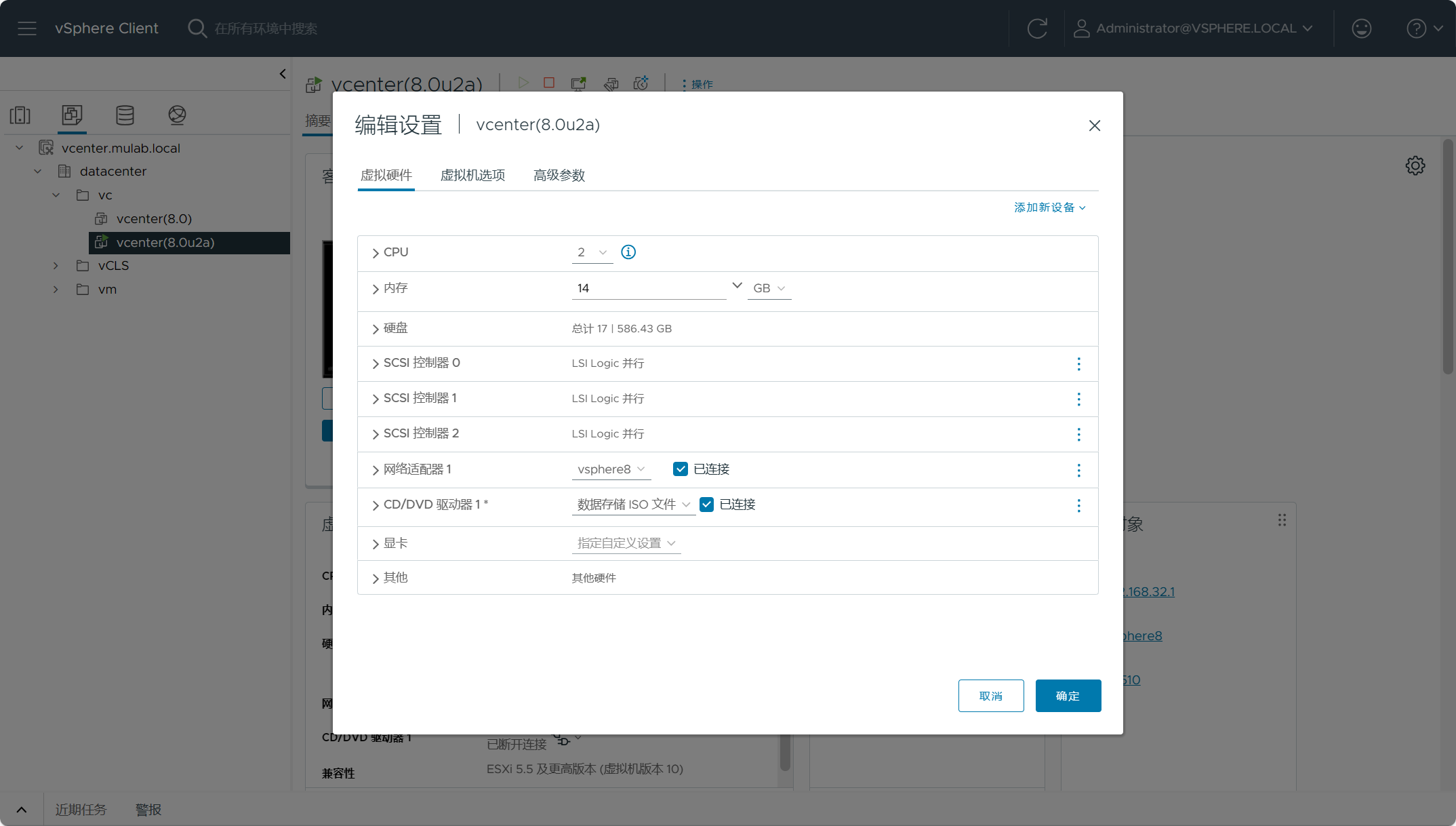Click the edit settings toolbar icon

pyautogui.click(x=611, y=83)
